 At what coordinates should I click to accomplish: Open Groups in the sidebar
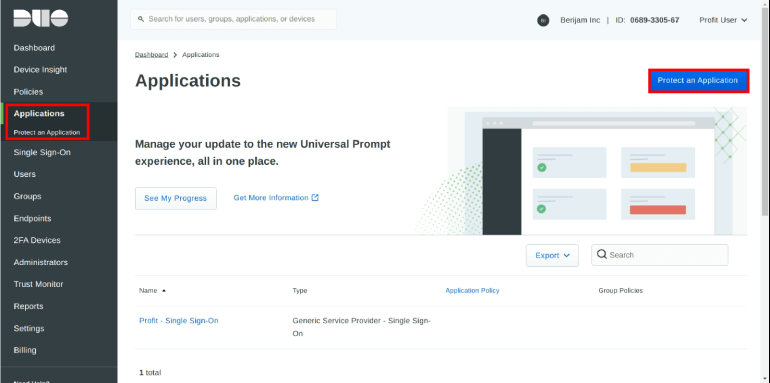coord(28,196)
